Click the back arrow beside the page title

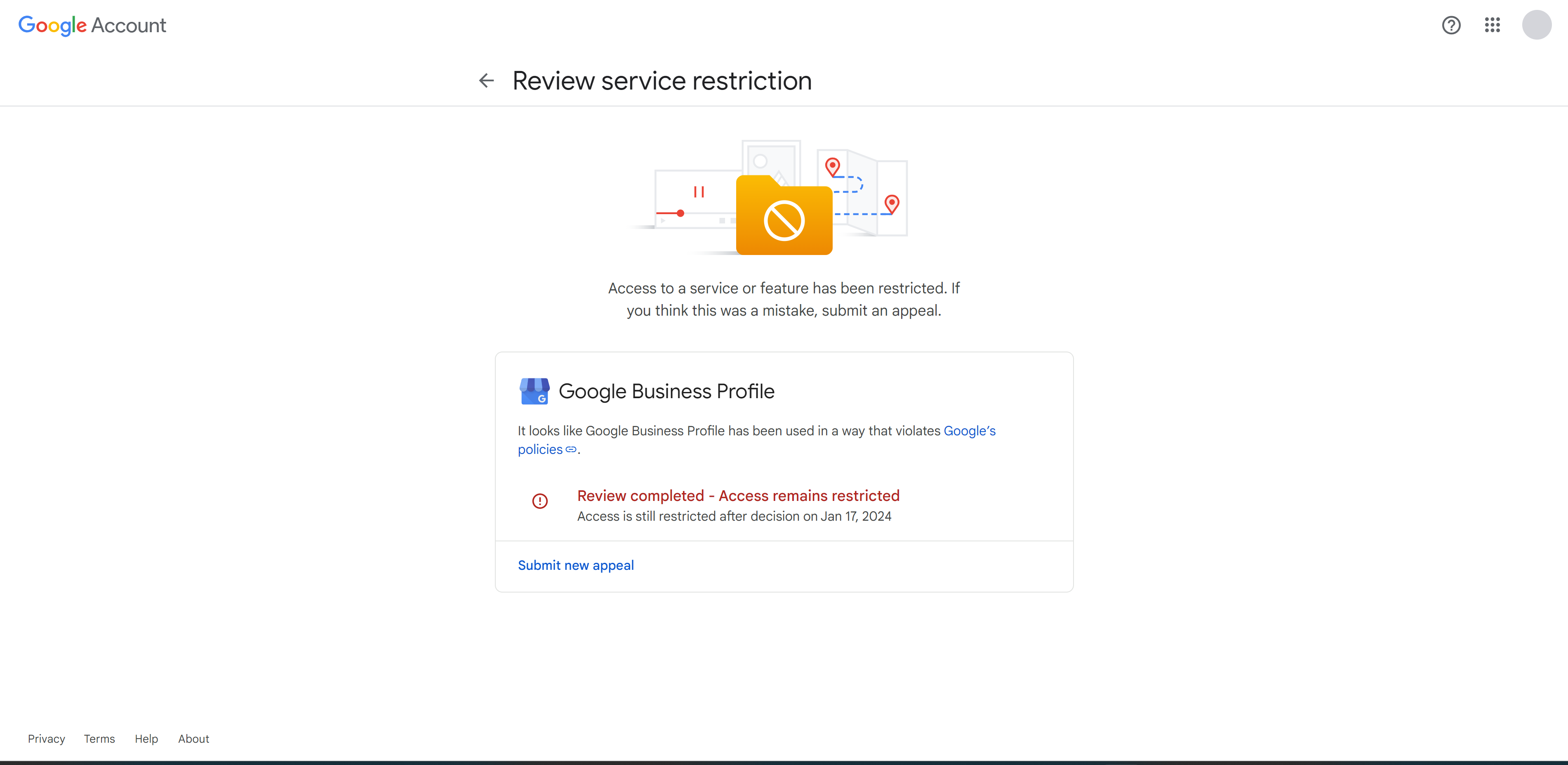pyautogui.click(x=486, y=80)
